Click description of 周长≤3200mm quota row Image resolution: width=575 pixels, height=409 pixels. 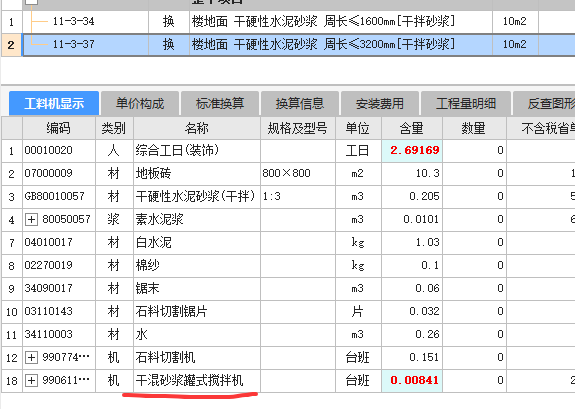[341, 44]
